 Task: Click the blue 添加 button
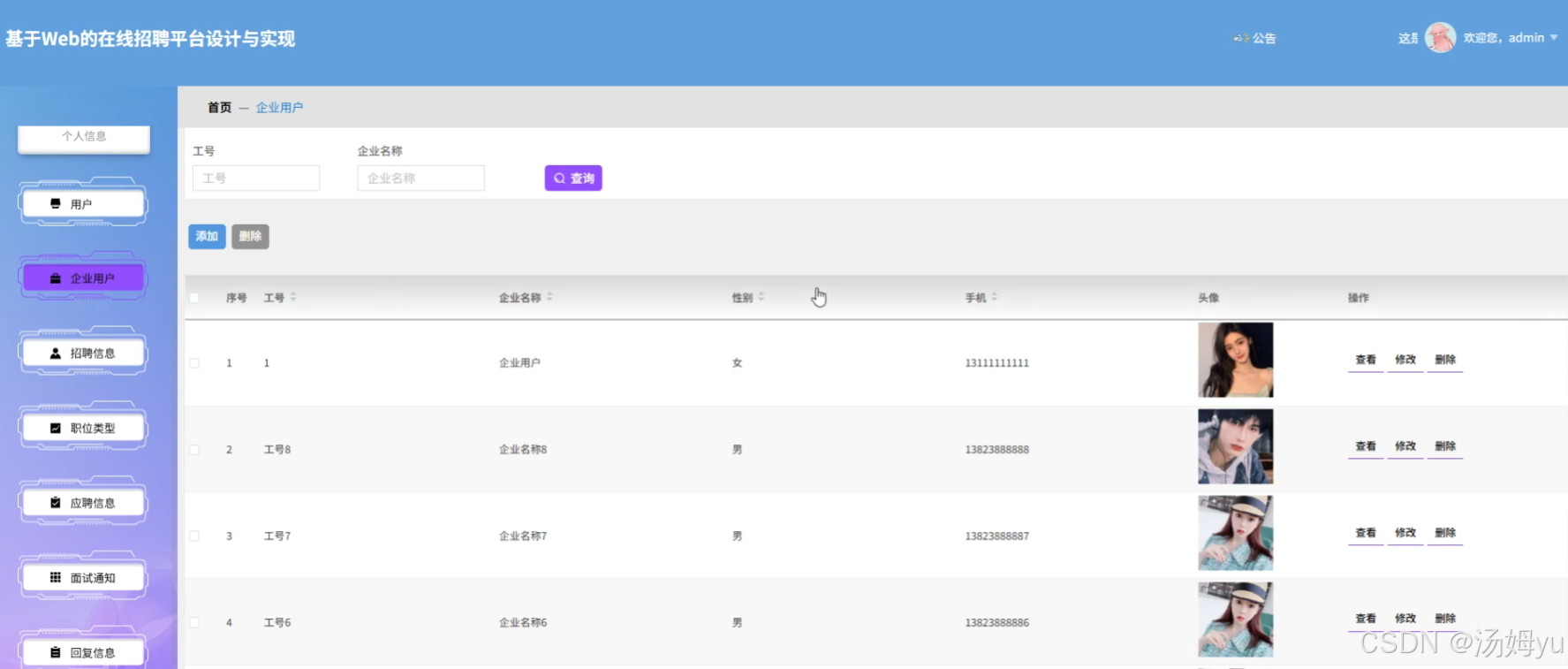pyautogui.click(x=207, y=237)
